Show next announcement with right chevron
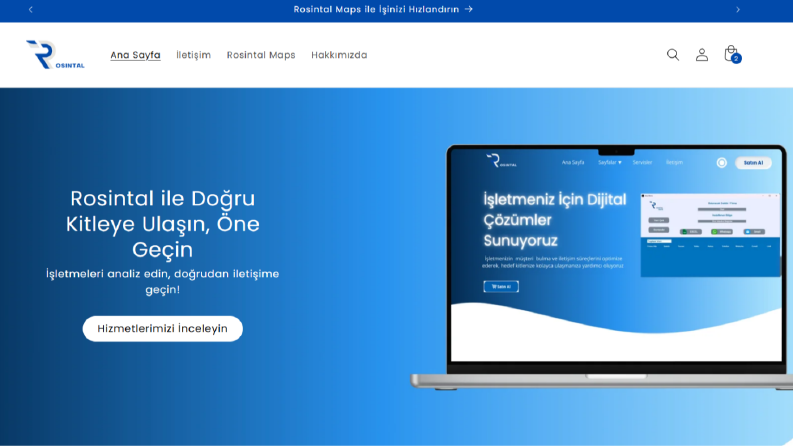The width and height of the screenshot is (793, 446). pos(738,10)
